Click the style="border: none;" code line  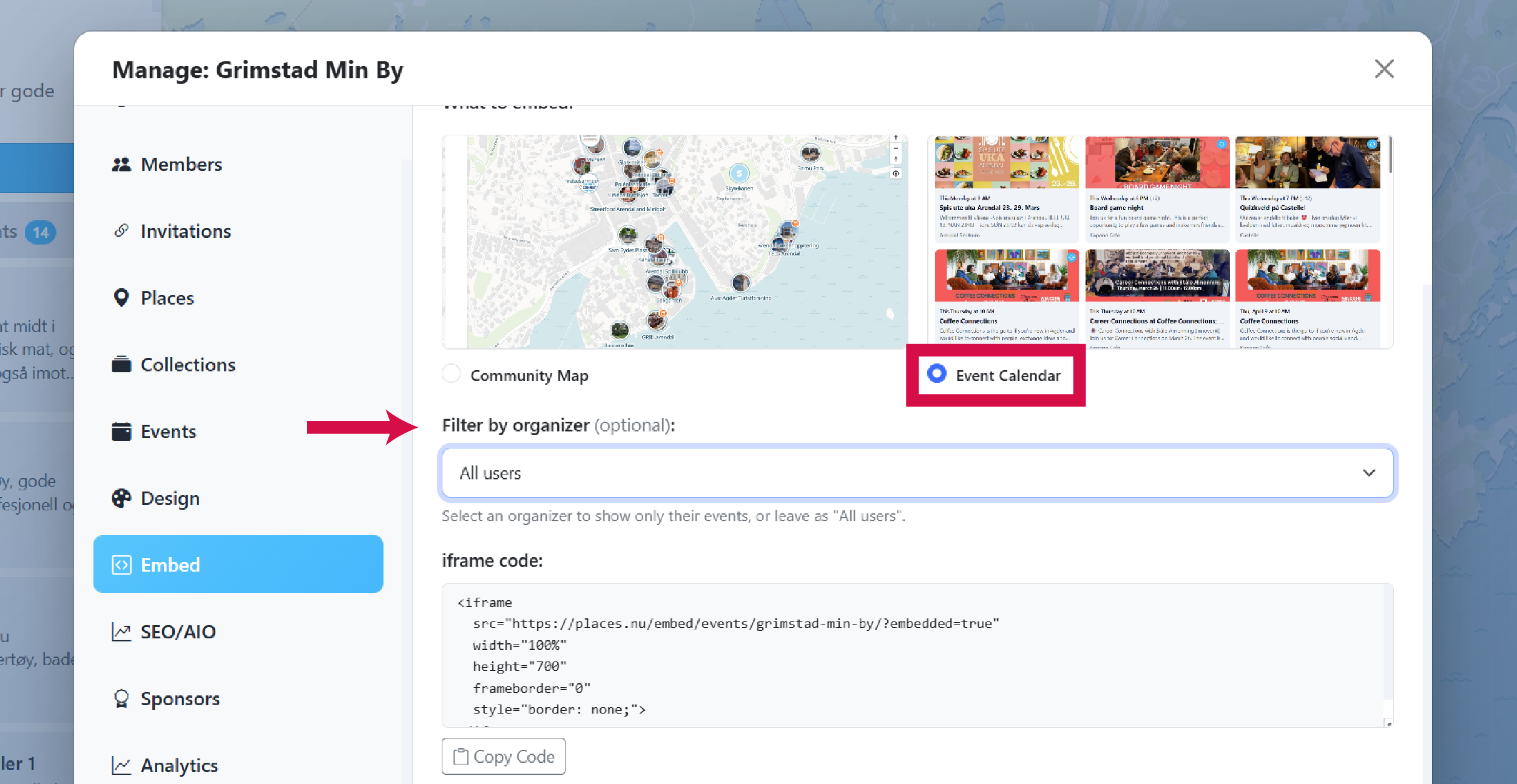pos(559,709)
